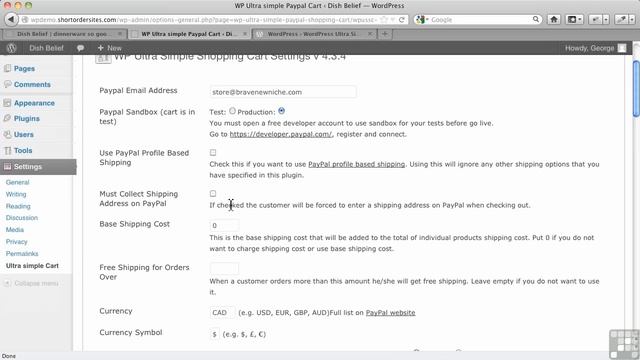Click the Comments icon in the sidebar
This screenshot has width=640, height=360.
(7, 84)
